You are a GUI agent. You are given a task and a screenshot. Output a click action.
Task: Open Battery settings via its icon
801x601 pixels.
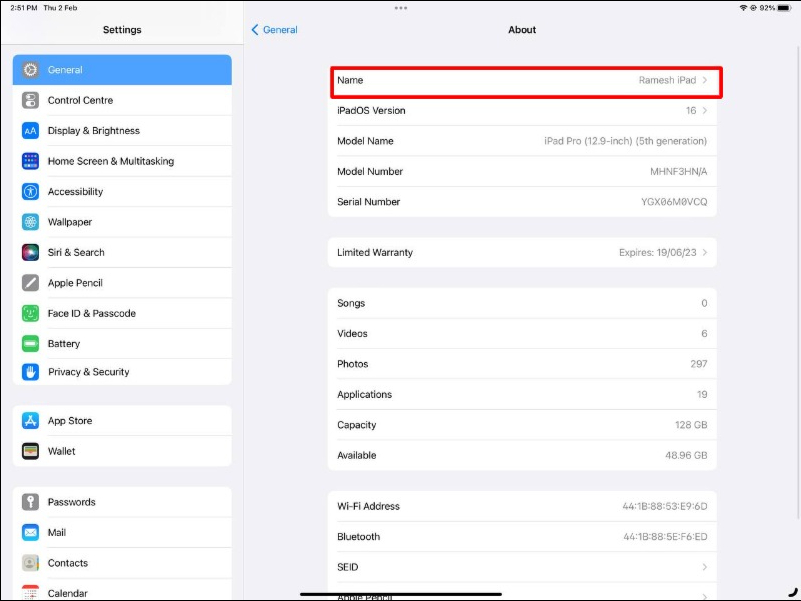point(30,342)
